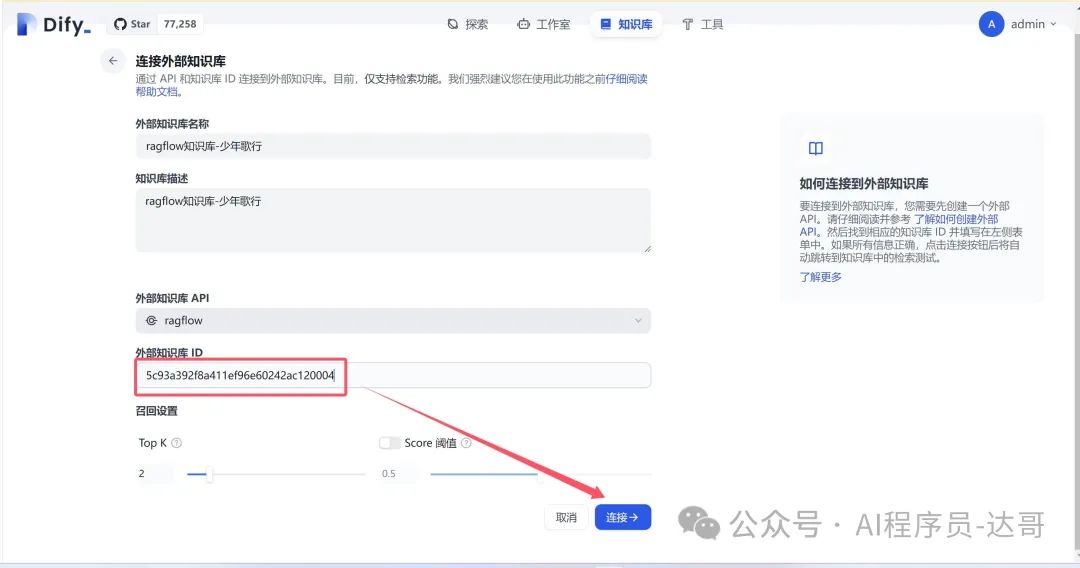Screen dimensions: 1080x568
Task: Open the 帮助文档 link
Action: 158,92
